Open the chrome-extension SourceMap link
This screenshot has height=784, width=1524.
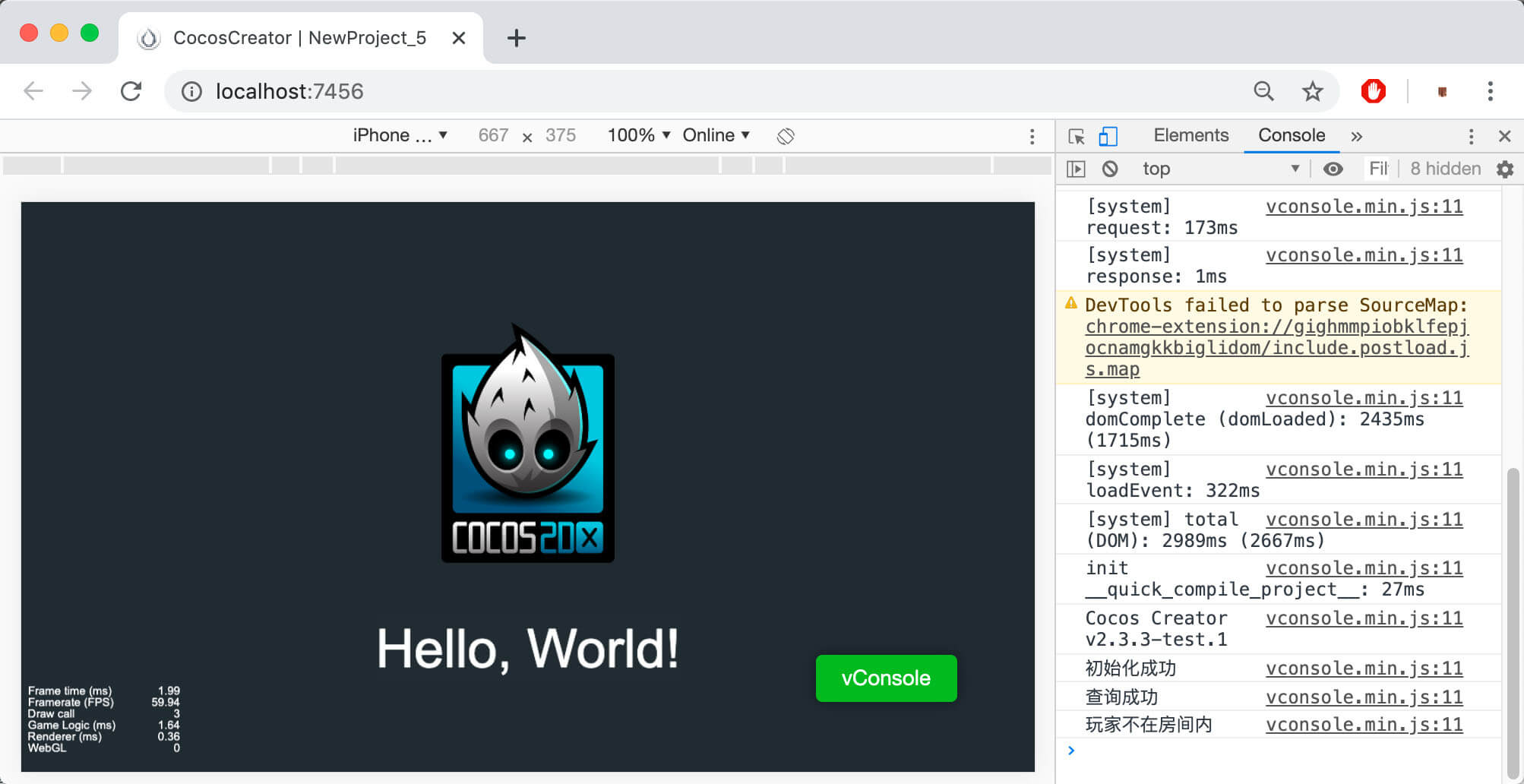point(1276,348)
